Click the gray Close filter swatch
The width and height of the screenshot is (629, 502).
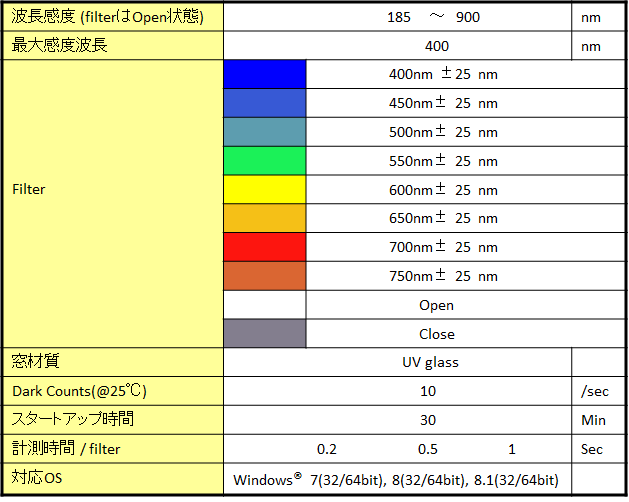click(264, 334)
